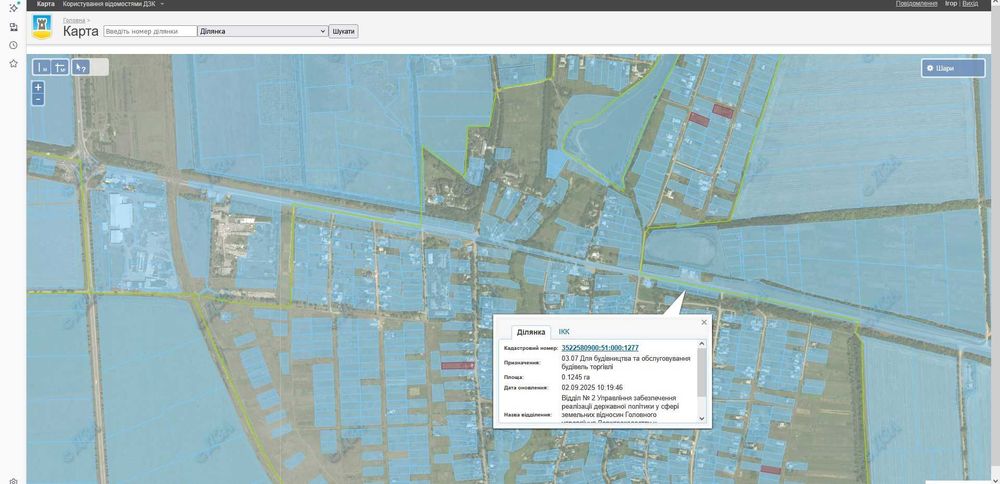Zoom out of the map

(x=38, y=99)
